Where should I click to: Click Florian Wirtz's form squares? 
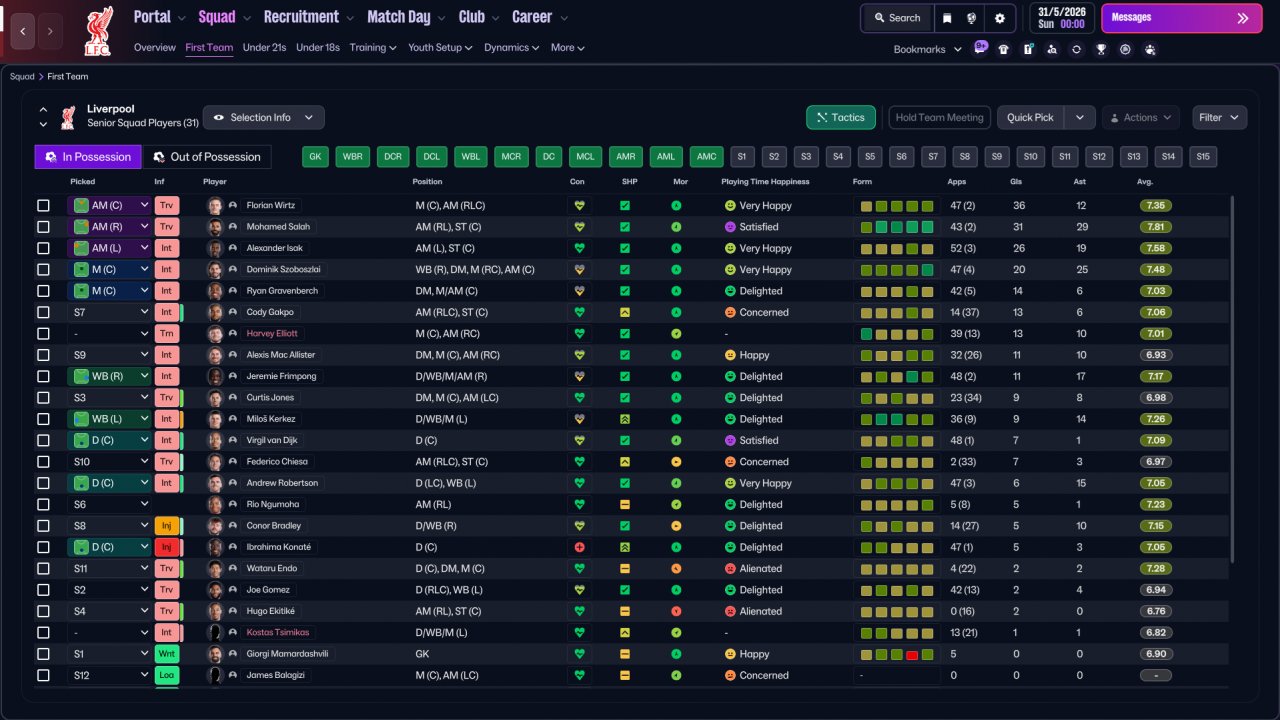[897, 205]
